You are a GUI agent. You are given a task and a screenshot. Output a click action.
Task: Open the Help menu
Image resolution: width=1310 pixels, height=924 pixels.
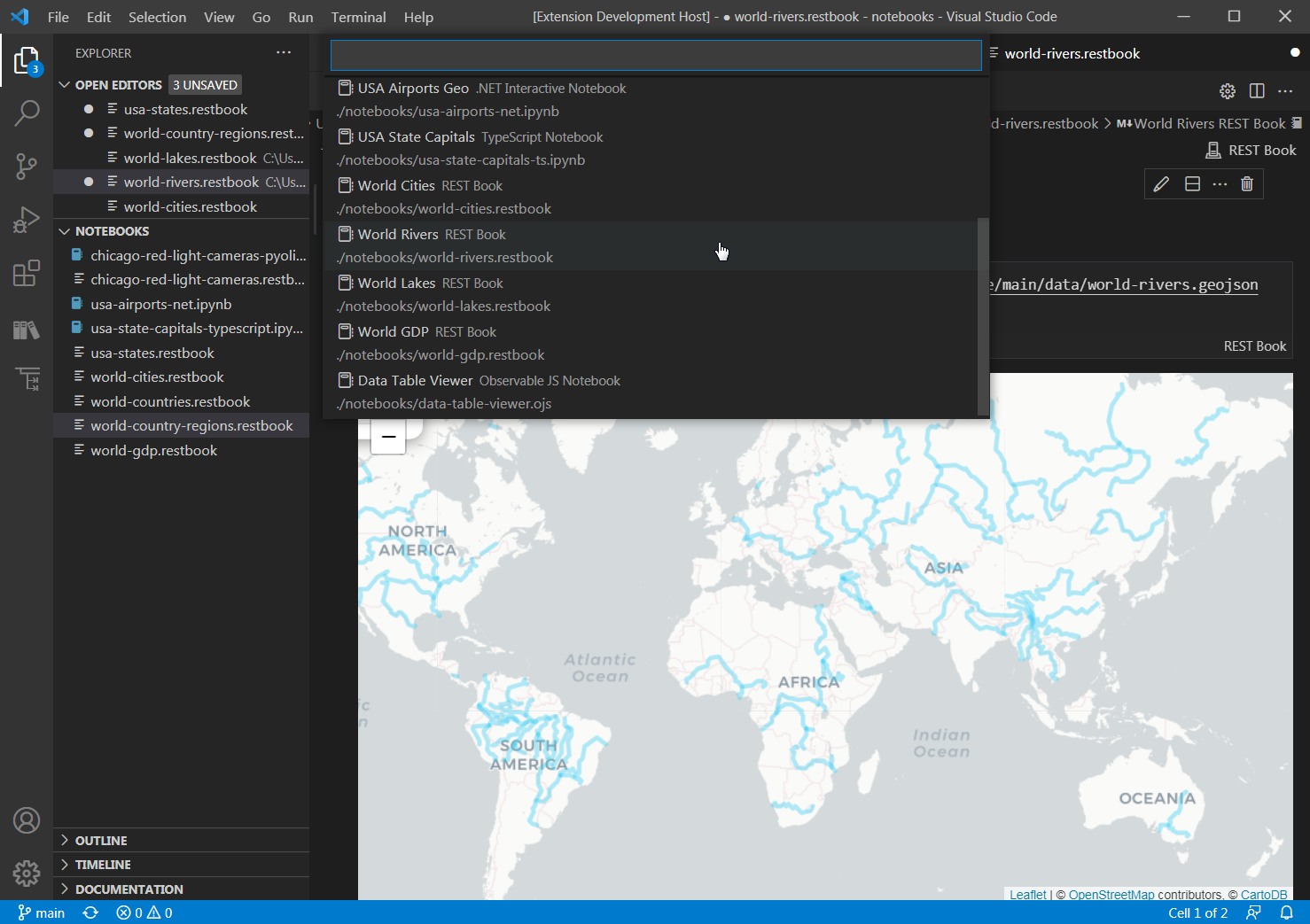(418, 17)
